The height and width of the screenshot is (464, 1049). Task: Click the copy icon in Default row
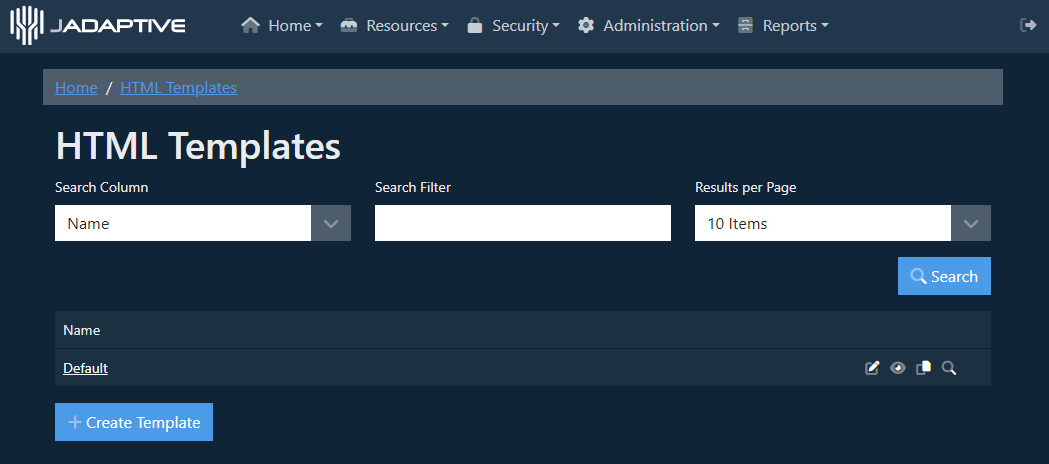coord(923,368)
